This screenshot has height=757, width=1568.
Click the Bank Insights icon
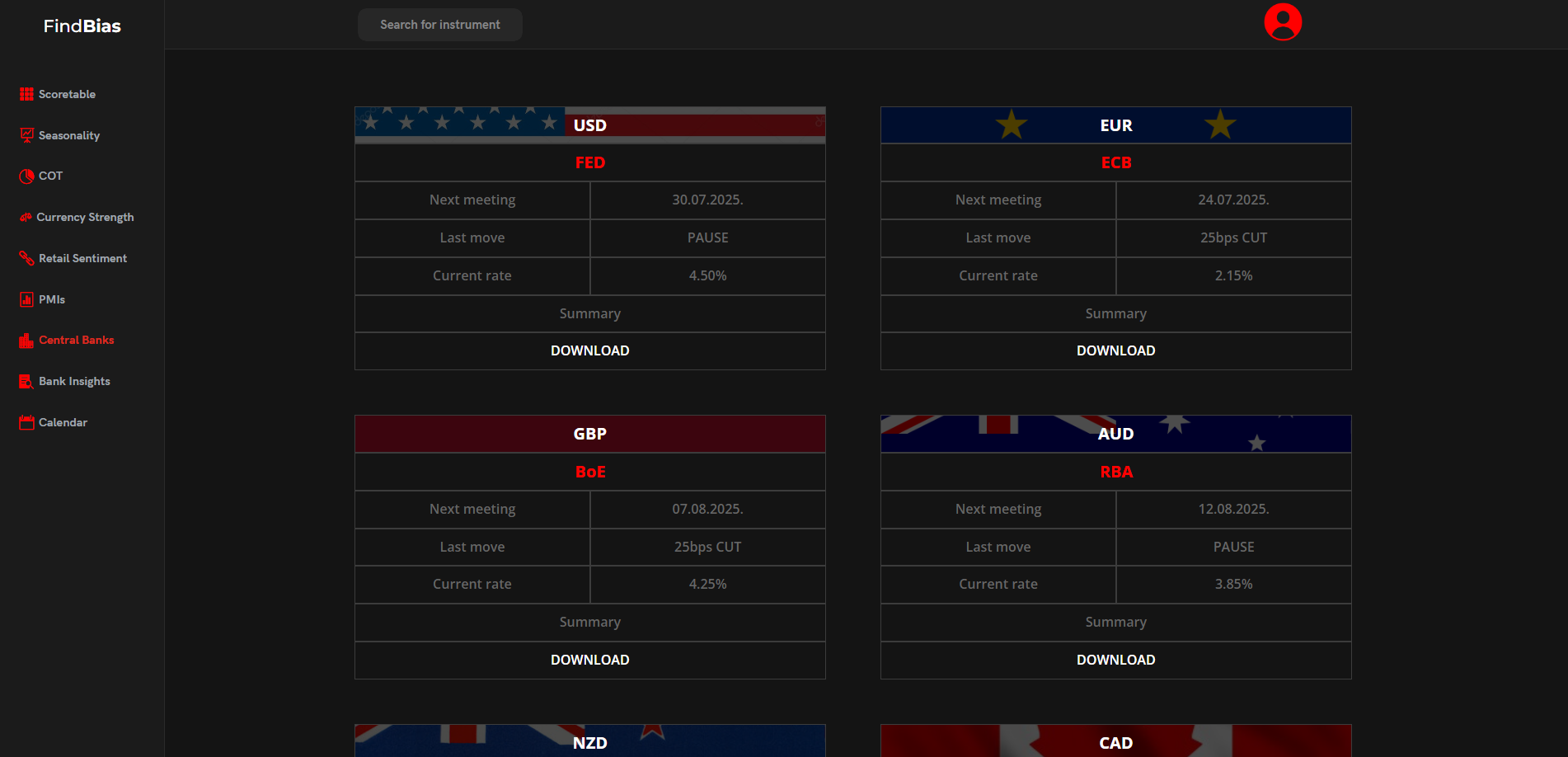click(x=26, y=382)
